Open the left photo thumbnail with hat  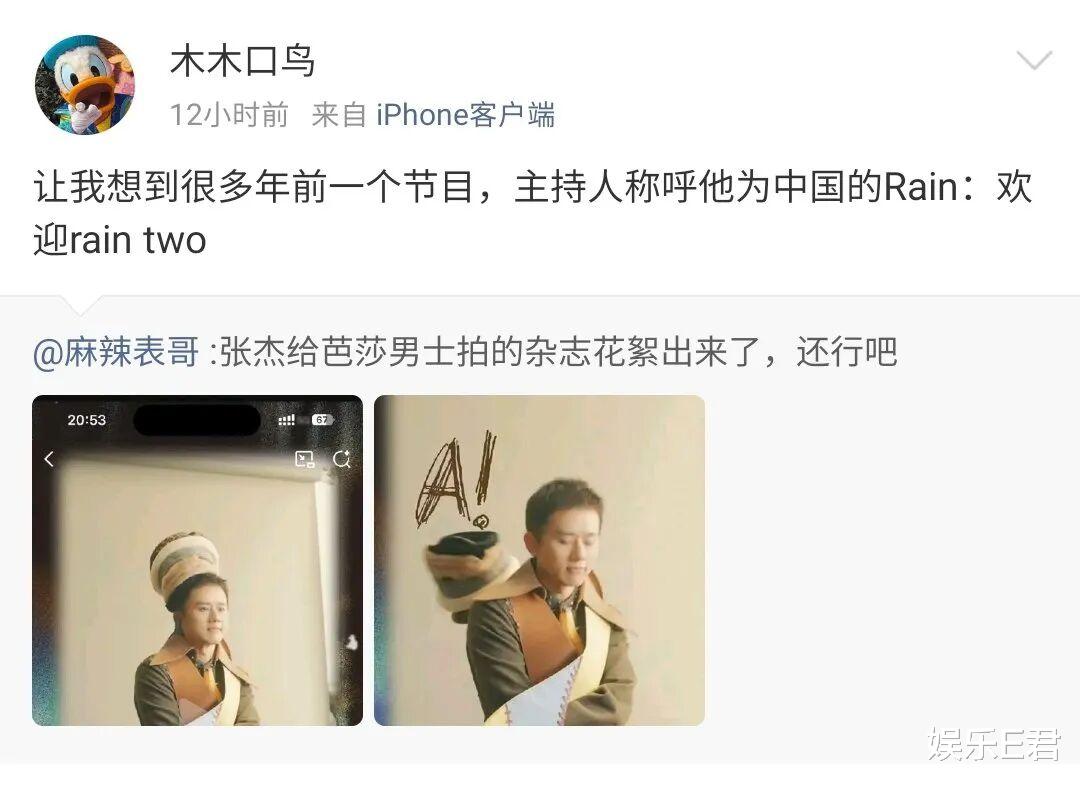click(198, 561)
